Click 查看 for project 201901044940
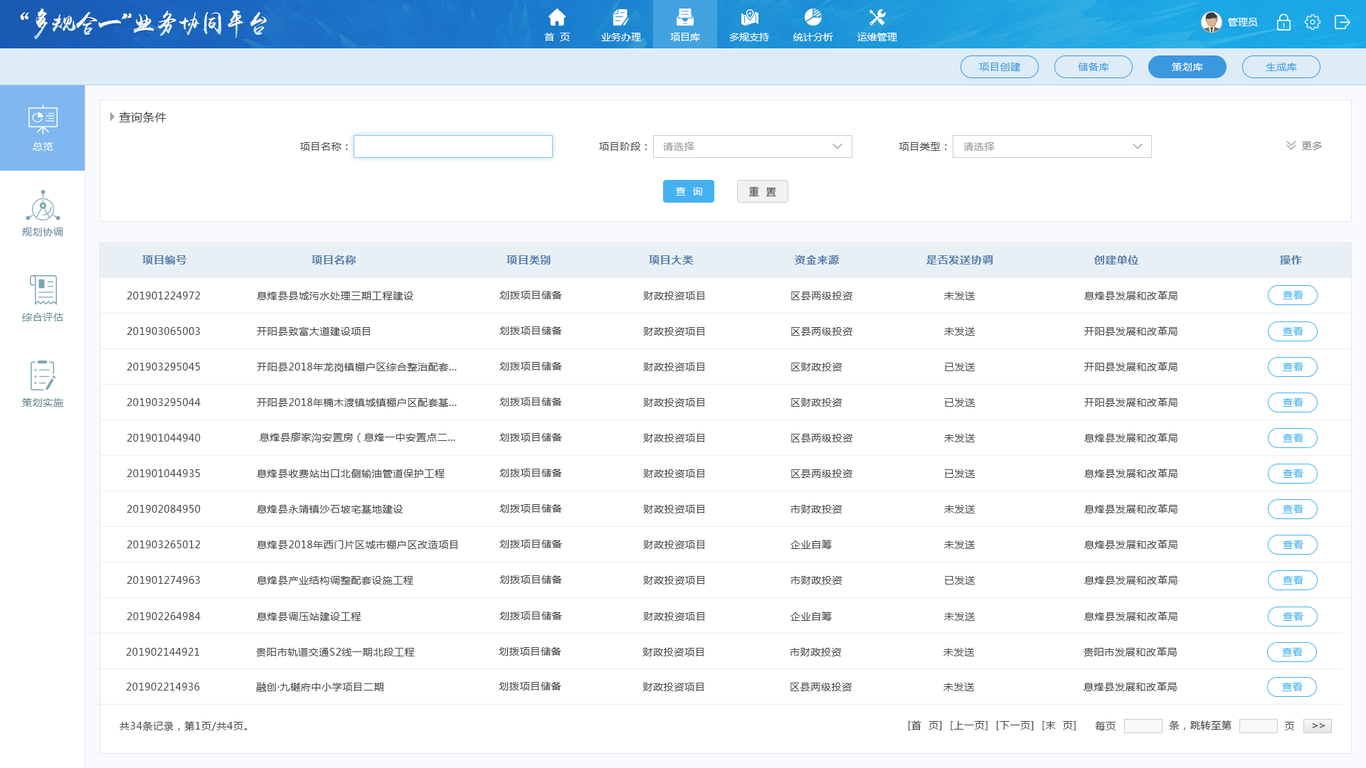1366x768 pixels. (x=1292, y=438)
